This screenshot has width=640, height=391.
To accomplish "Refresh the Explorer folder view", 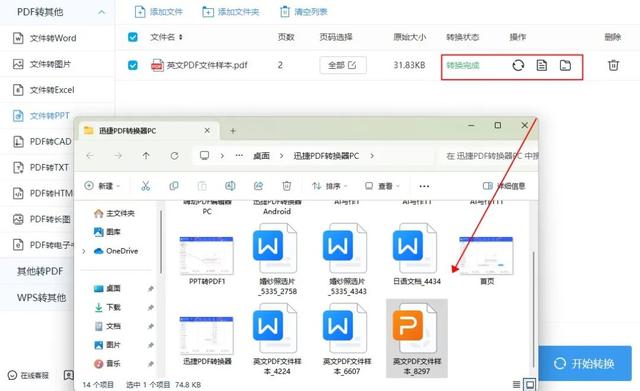I will (174, 156).
